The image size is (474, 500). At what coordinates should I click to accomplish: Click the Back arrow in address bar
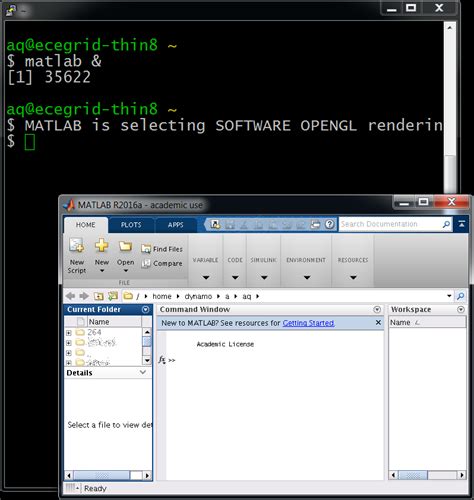pyautogui.click(x=71, y=296)
